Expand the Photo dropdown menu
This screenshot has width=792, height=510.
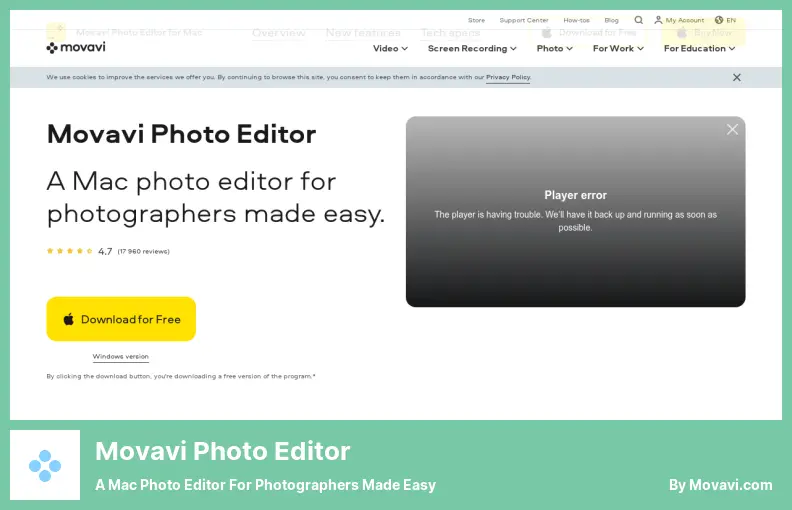(x=554, y=48)
